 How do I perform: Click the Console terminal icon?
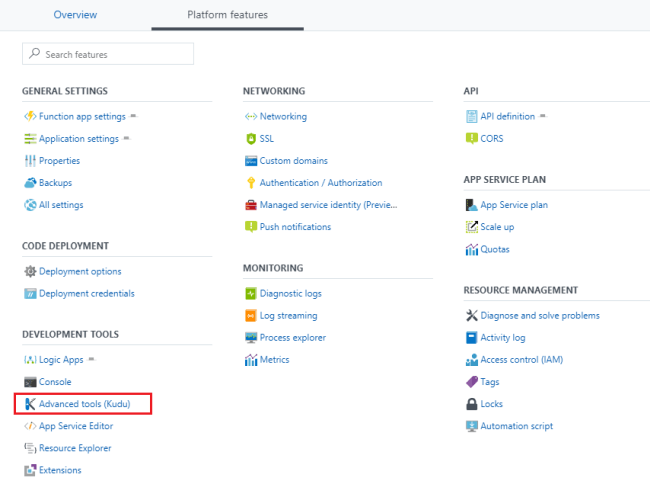pyautogui.click(x=30, y=382)
